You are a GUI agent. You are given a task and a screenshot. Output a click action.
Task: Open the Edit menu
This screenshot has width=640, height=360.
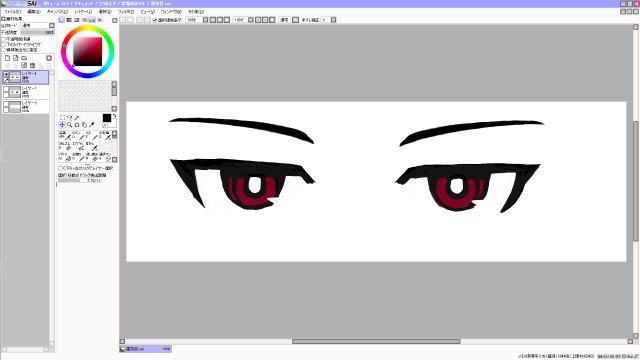(34, 12)
